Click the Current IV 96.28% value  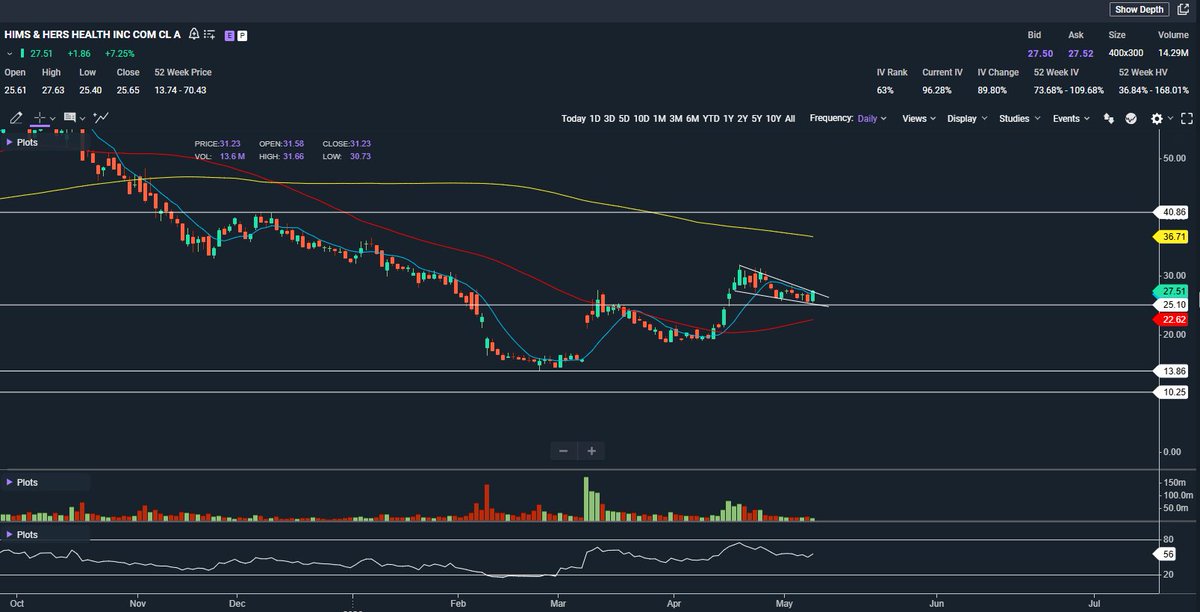(938, 90)
